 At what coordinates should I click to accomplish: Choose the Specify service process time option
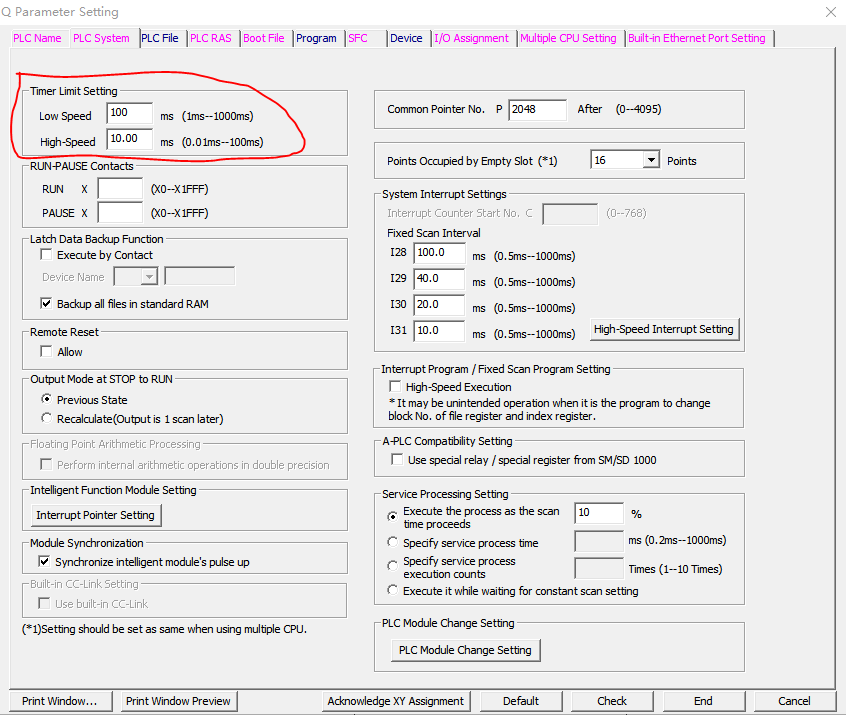click(x=393, y=542)
